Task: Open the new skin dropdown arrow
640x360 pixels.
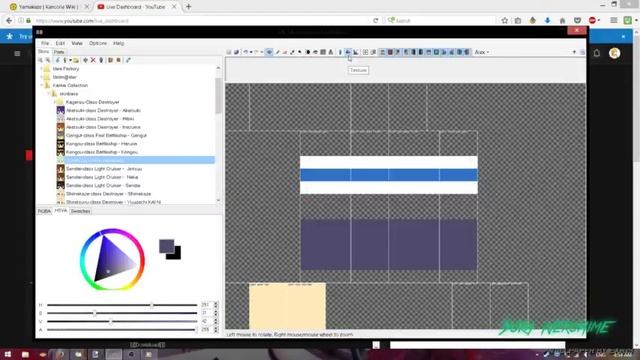Action: point(70,60)
